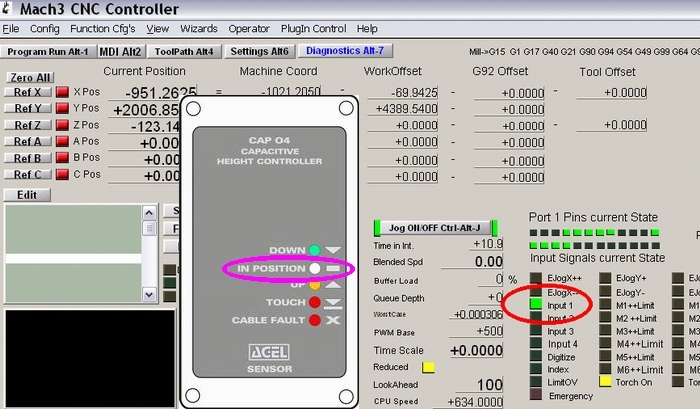Click G-code list scroll up arrow

tap(149, 213)
